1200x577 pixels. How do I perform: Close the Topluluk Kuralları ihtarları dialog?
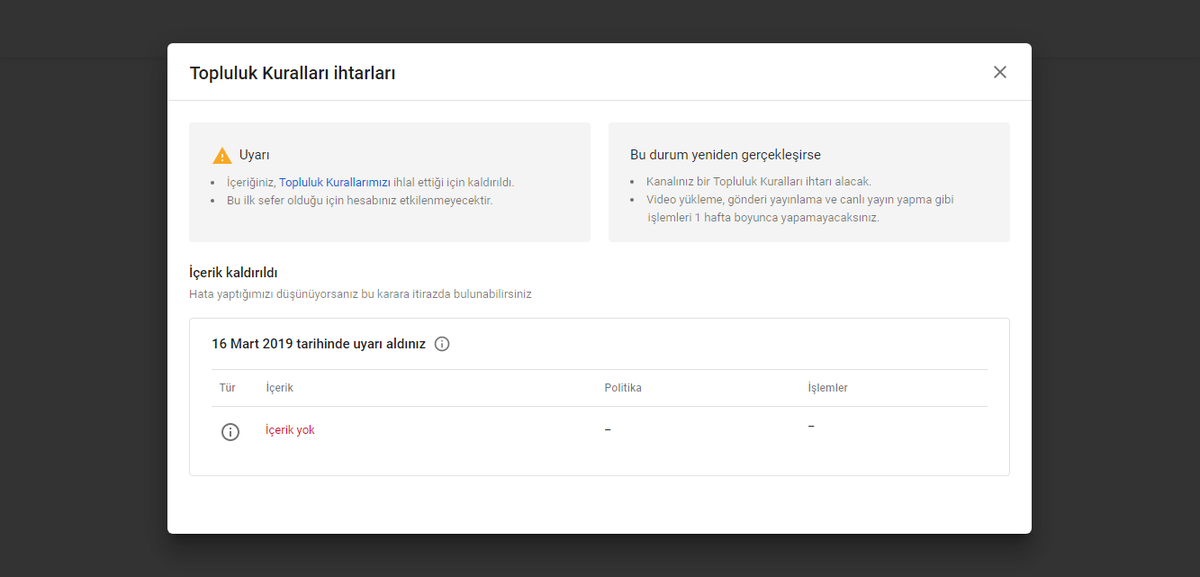1000,72
